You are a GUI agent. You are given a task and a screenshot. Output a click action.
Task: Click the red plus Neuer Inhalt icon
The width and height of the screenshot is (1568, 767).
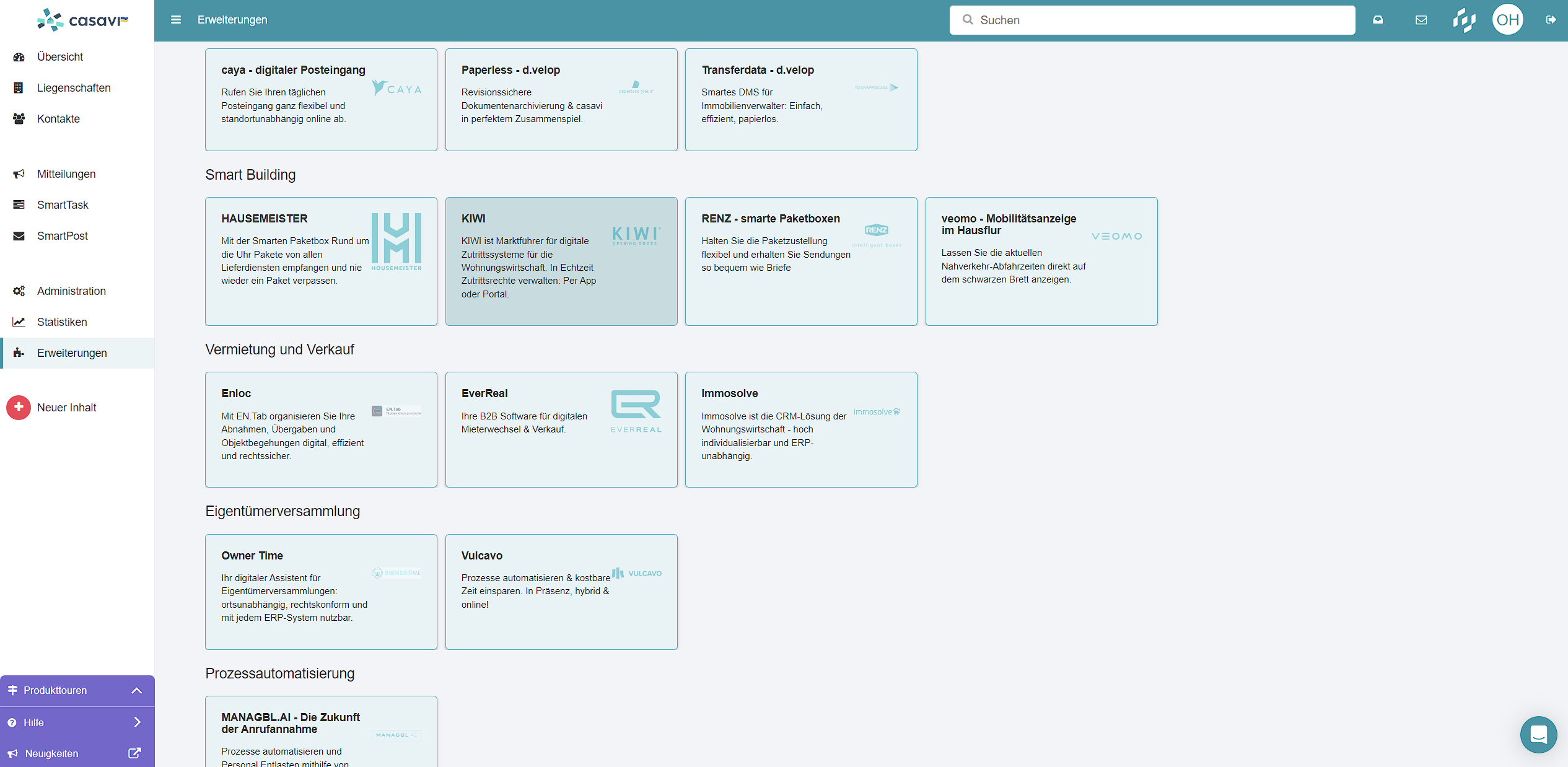coord(19,407)
